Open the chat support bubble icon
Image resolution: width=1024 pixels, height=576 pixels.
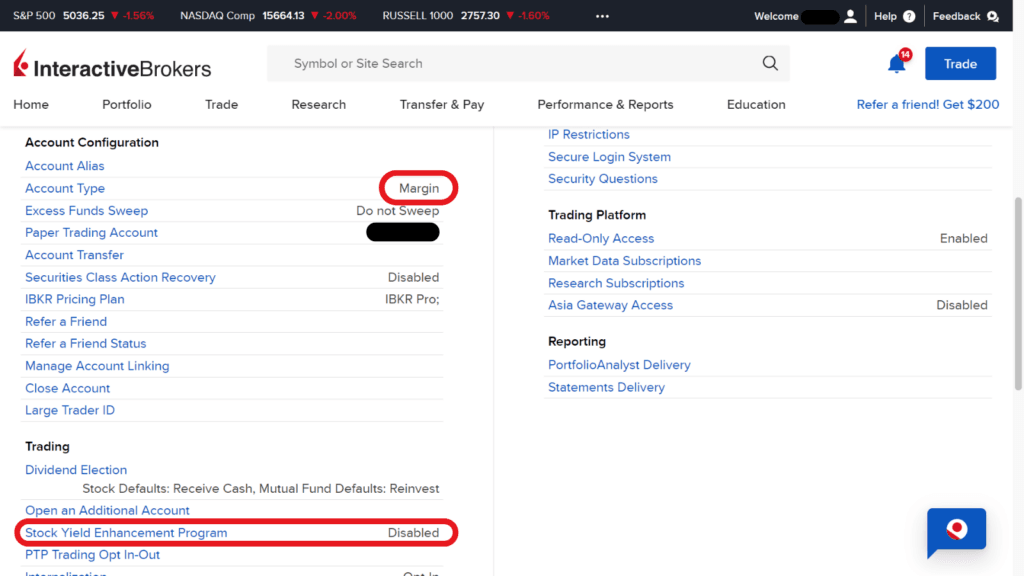[956, 530]
